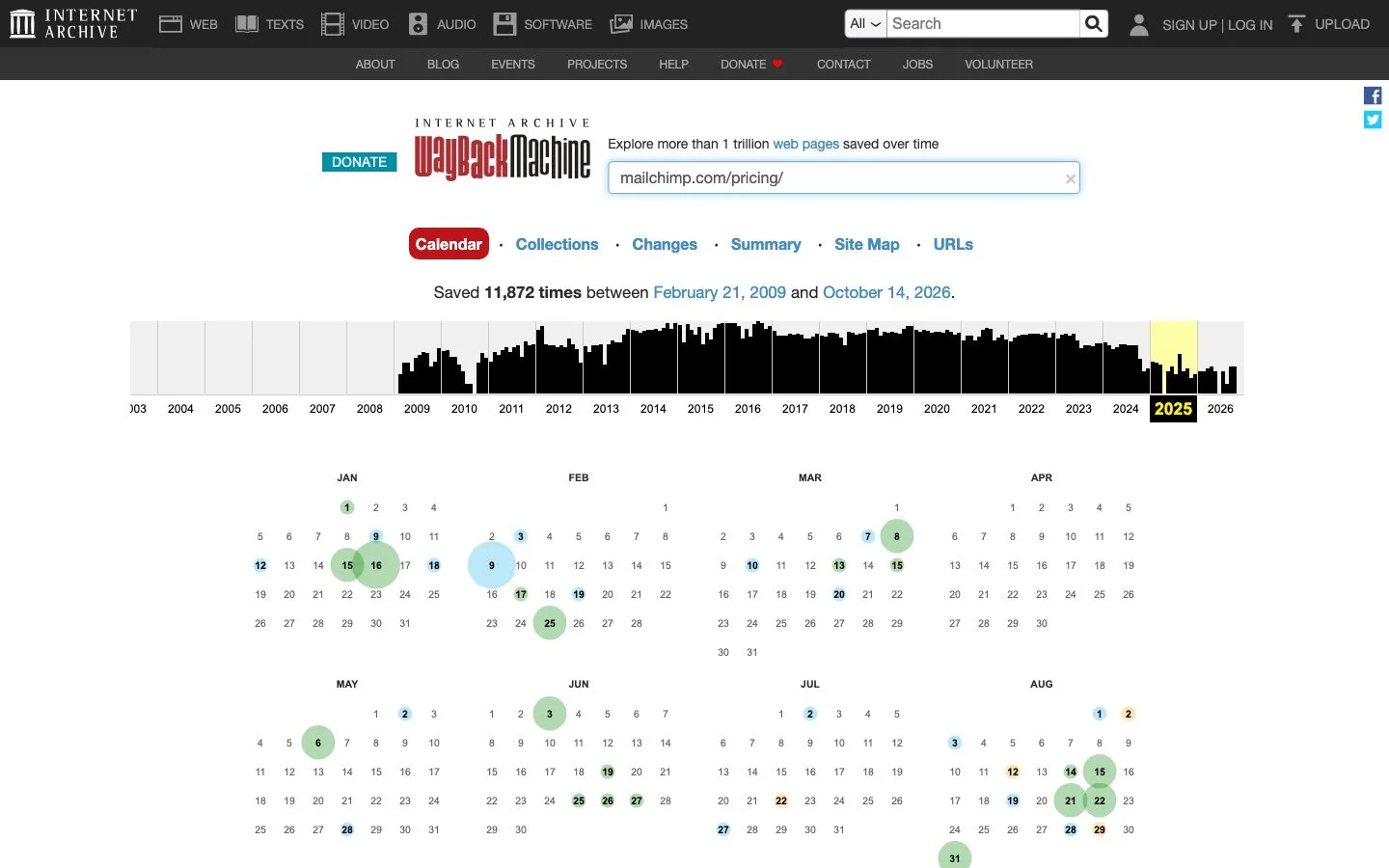Screen dimensions: 1389x868
Task: Open the Site Map tab
Action: coord(867,244)
